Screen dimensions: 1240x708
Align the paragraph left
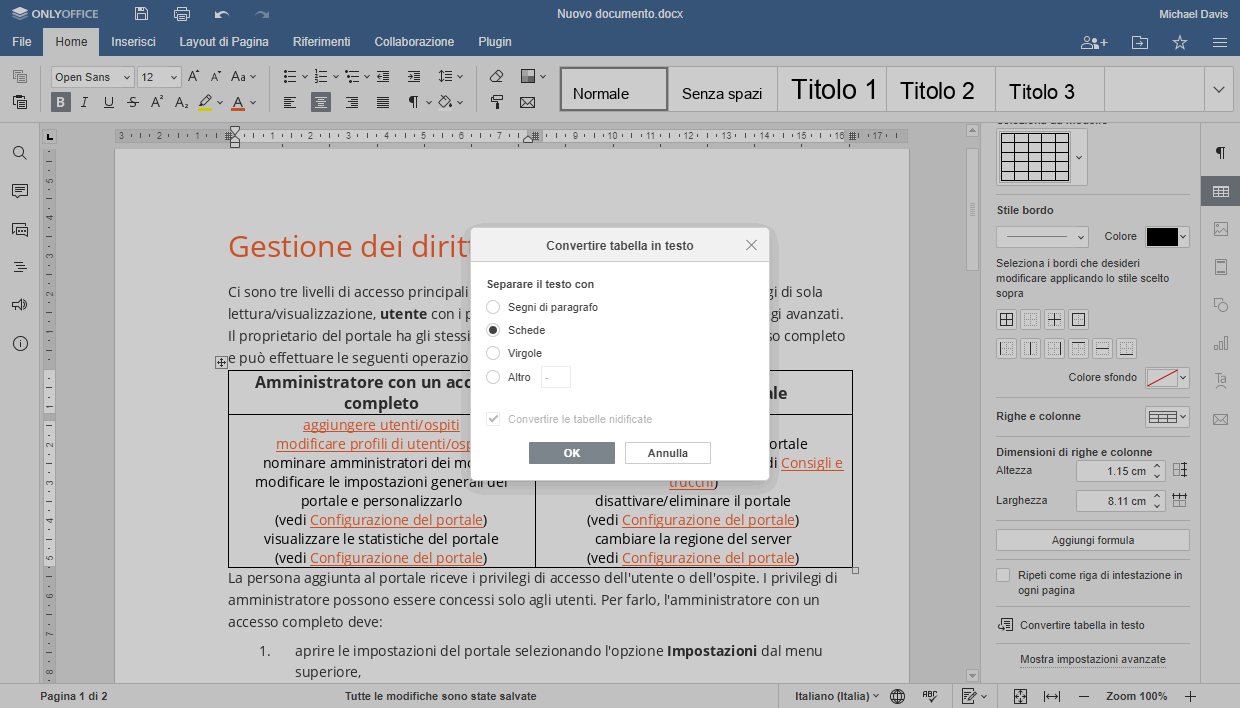(290, 102)
